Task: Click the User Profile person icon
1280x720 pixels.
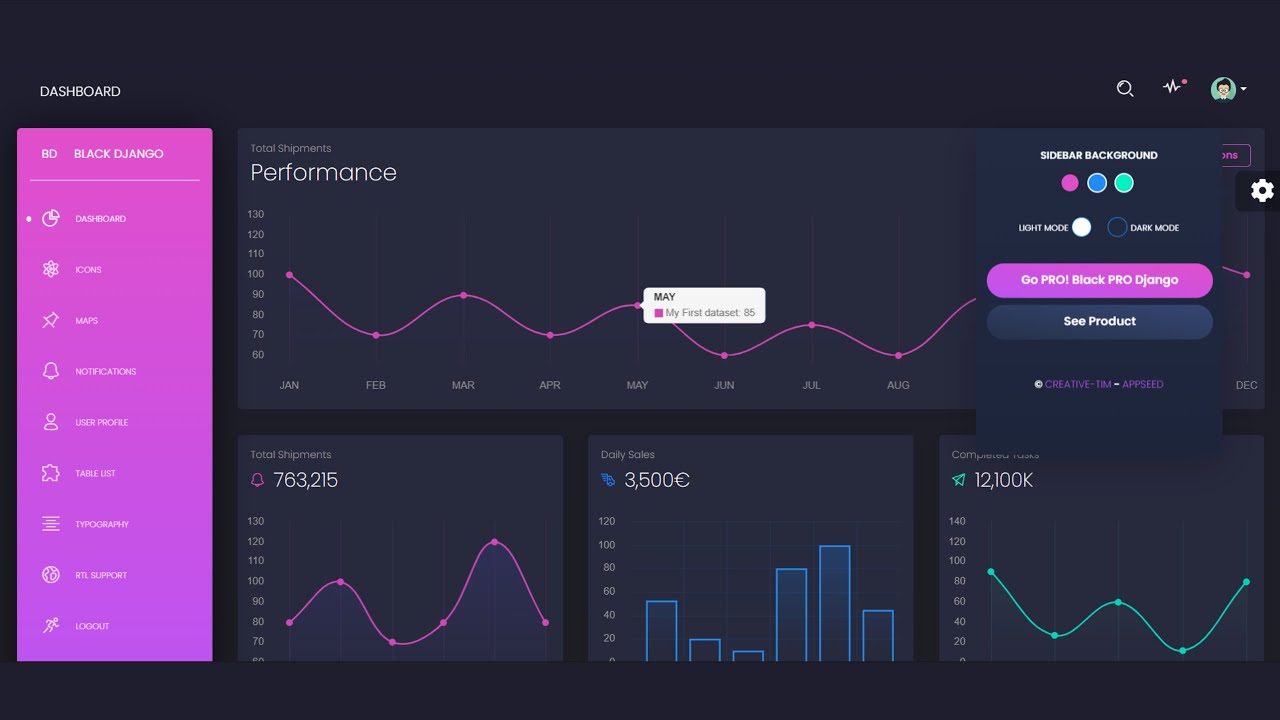Action: 51,422
